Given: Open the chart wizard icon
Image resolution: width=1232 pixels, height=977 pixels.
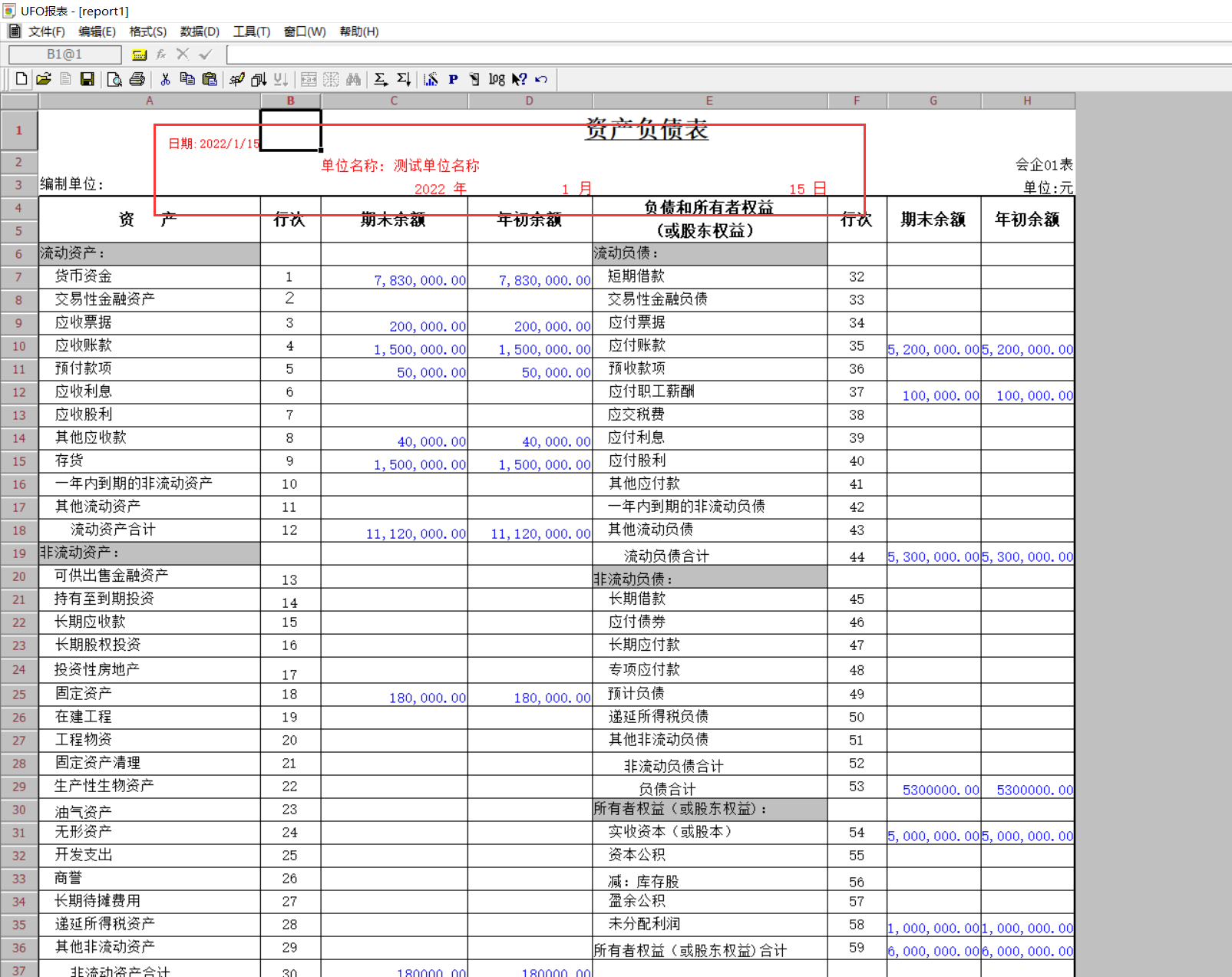Looking at the screenshot, I should tap(431, 79).
